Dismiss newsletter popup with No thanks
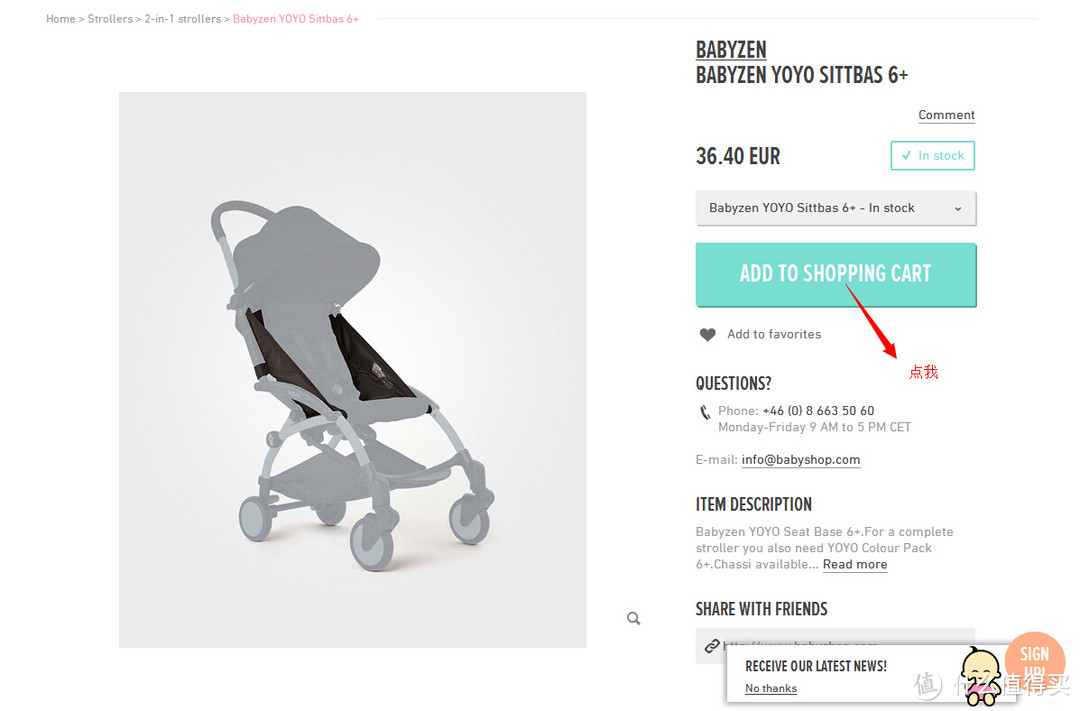The width and height of the screenshot is (1080, 711). [771, 688]
